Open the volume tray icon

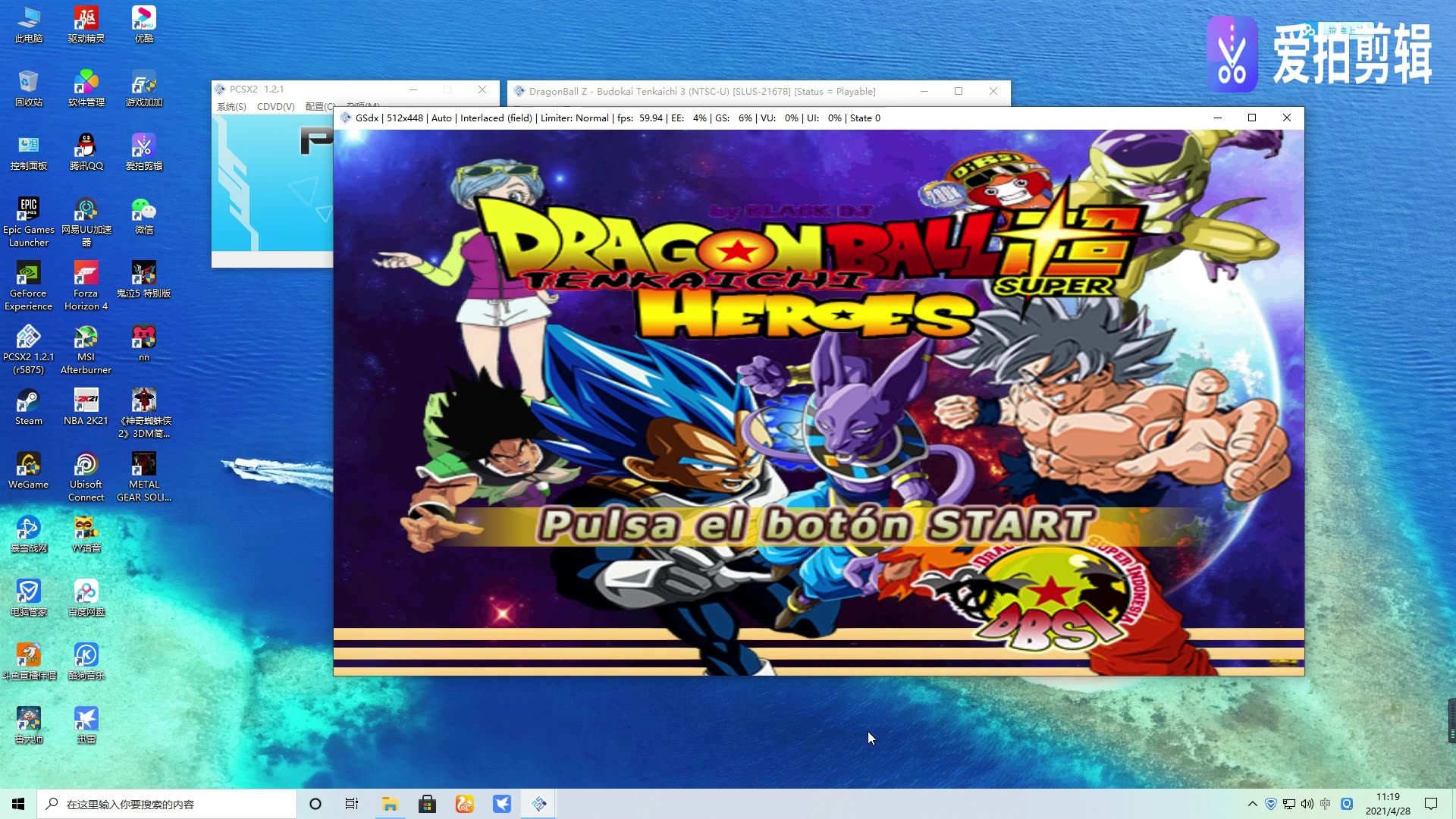click(x=1307, y=804)
